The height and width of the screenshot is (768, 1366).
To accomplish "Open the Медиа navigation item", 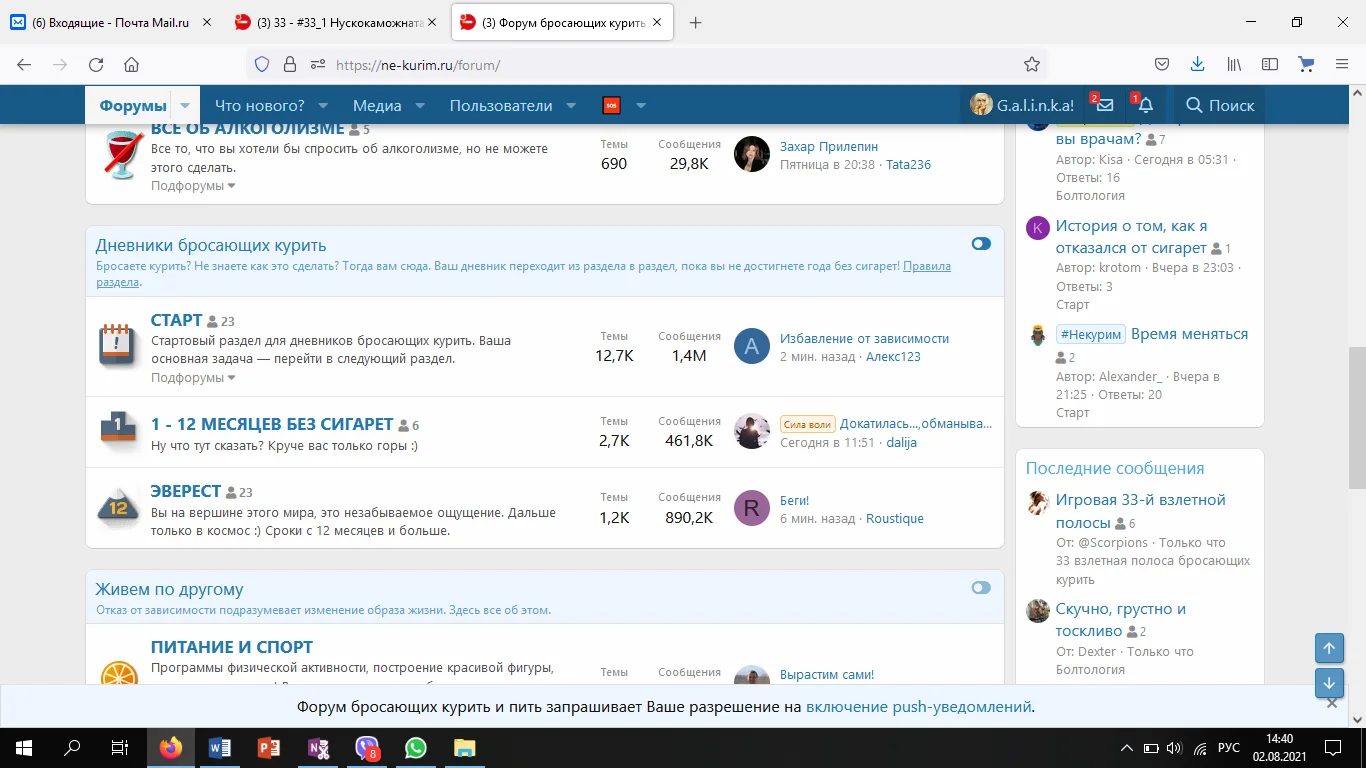I will tap(377, 105).
